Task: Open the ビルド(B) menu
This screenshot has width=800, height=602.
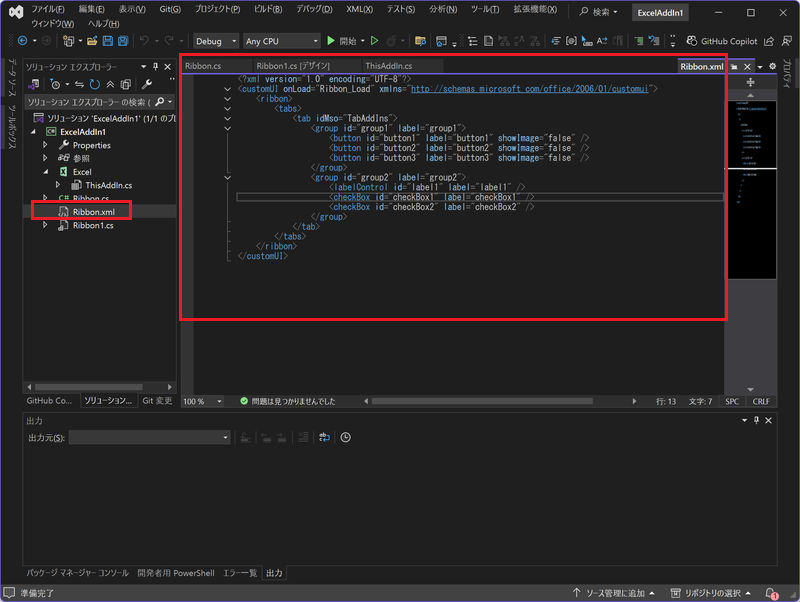Action: [x=269, y=9]
